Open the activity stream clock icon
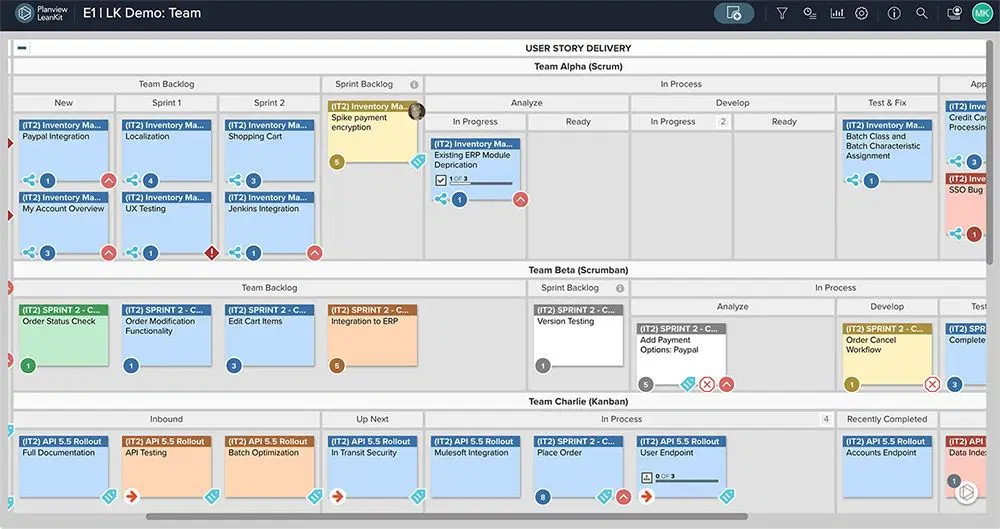This screenshot has height=529, width=1000. tap(809, 14)
